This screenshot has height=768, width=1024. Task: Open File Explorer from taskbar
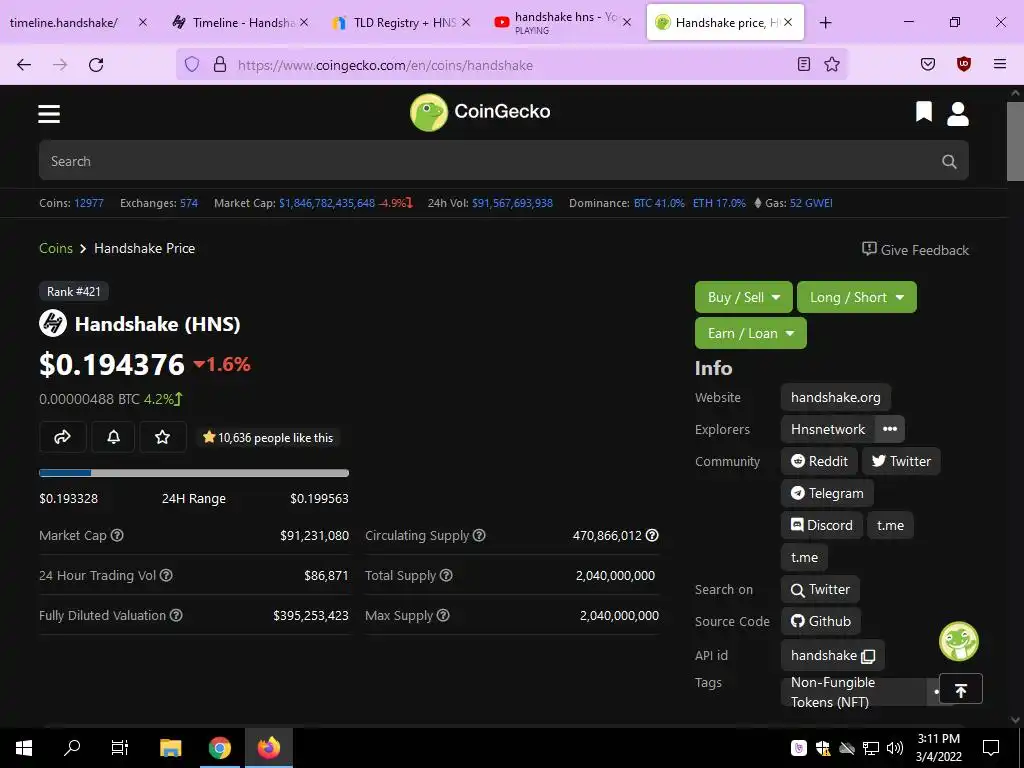(170, 747)
